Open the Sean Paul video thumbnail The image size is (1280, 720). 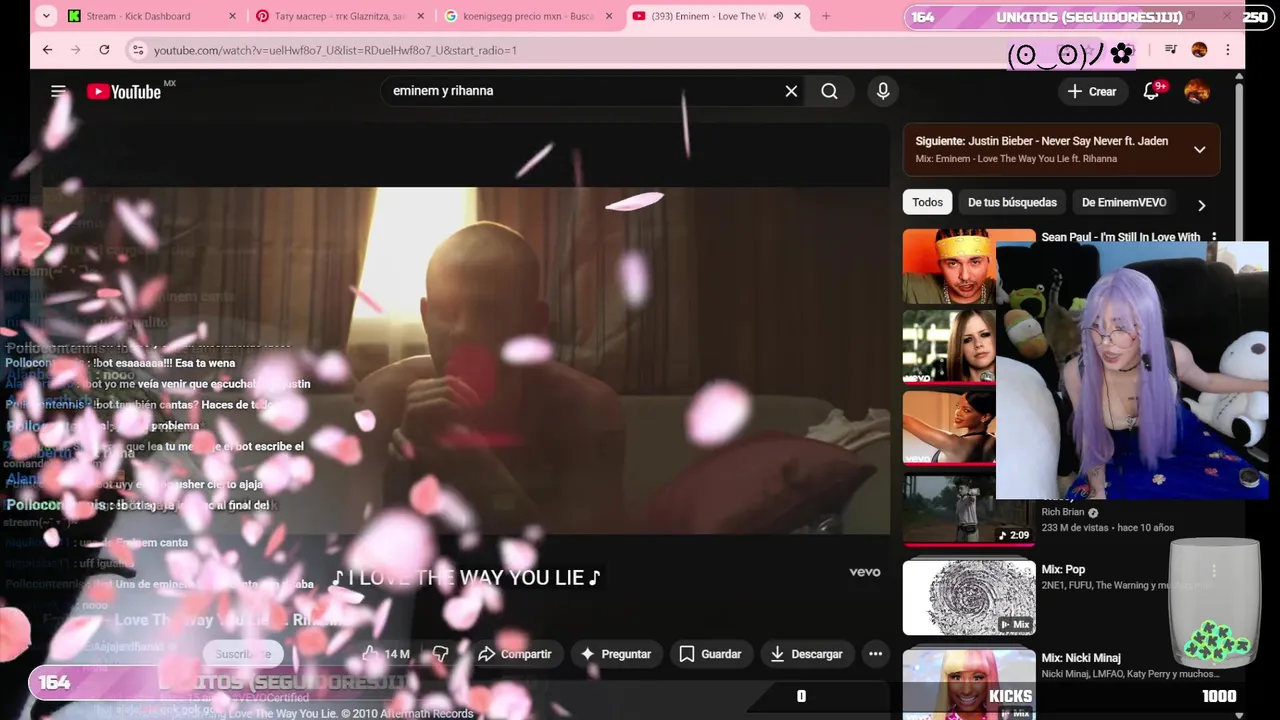[950, 266]
